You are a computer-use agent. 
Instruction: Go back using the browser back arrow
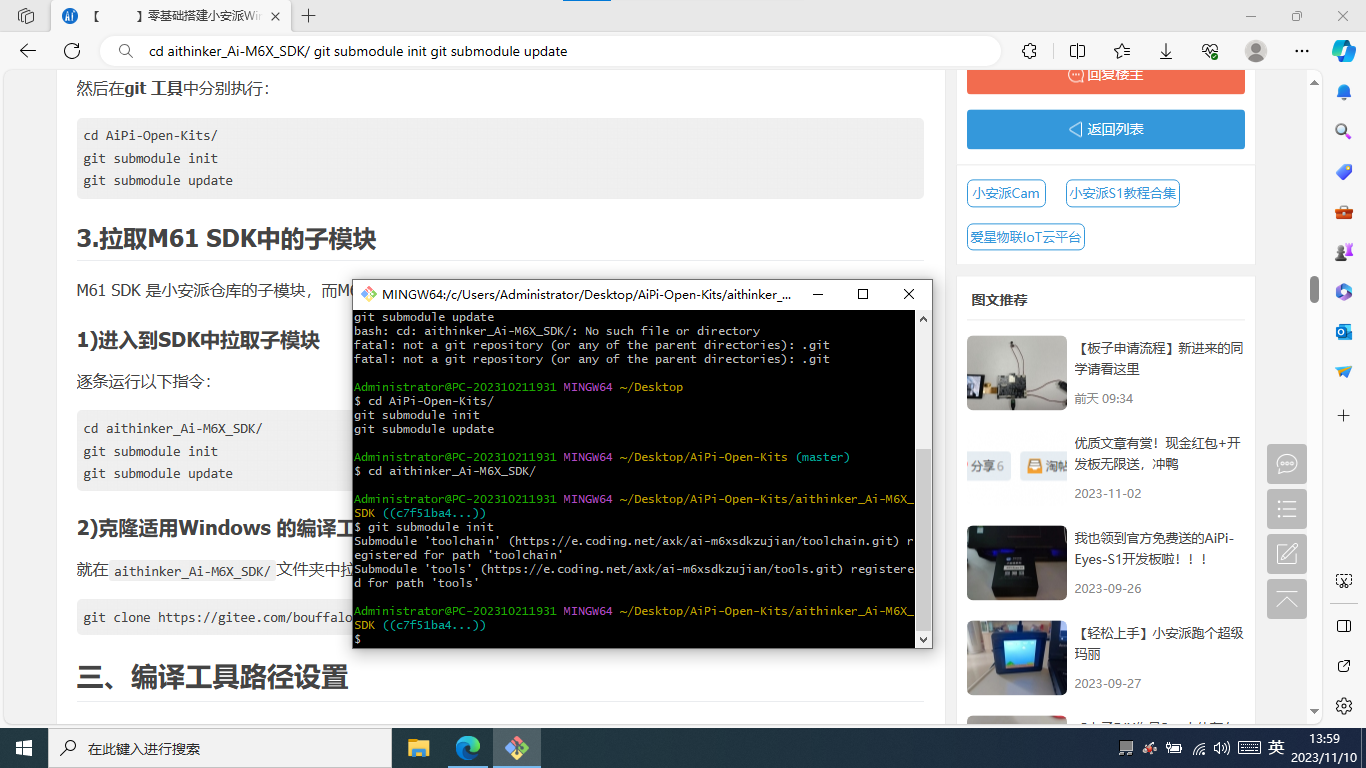[x=28, y=51]
